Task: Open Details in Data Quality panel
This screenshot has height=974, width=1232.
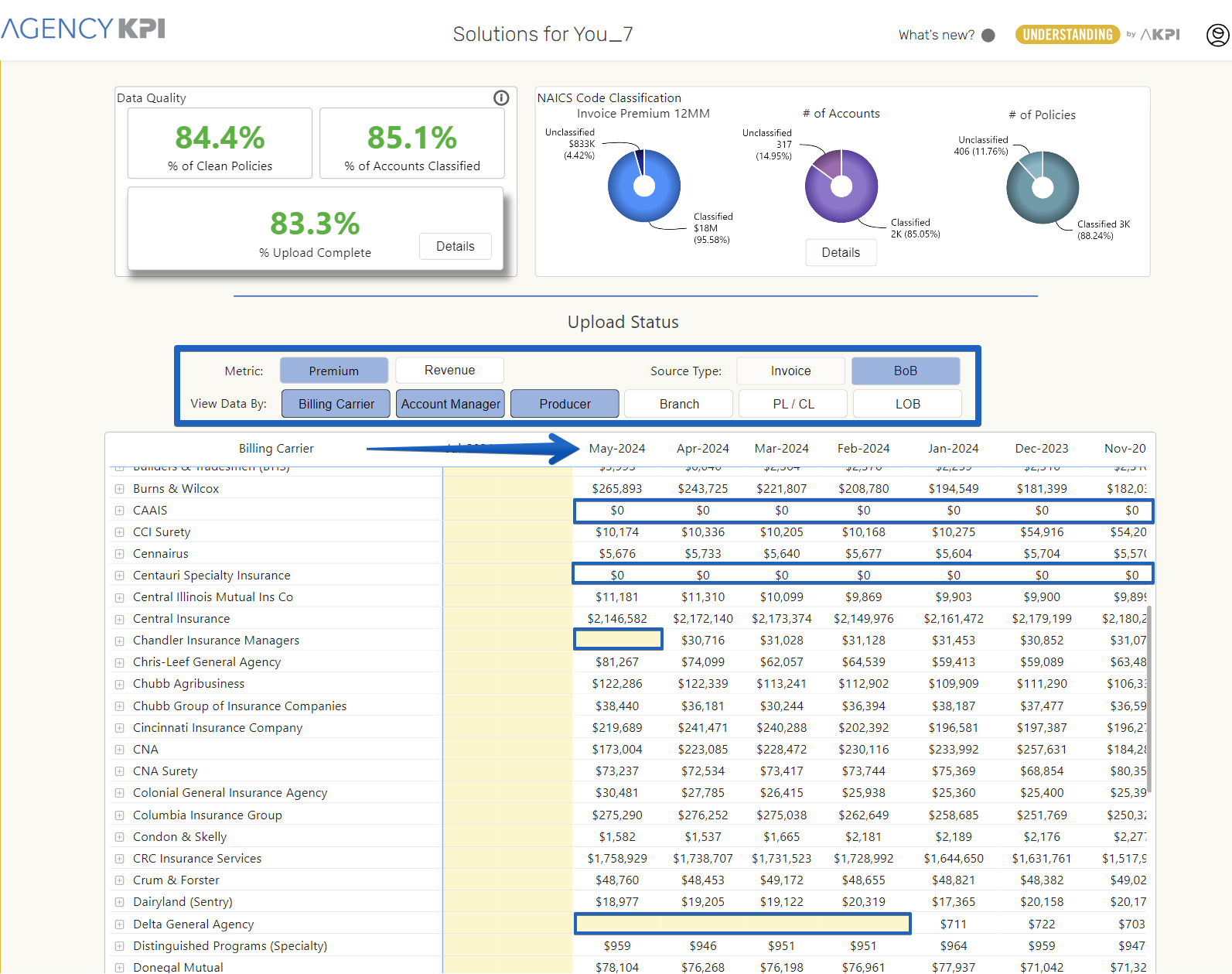Action: click(455, 246)
